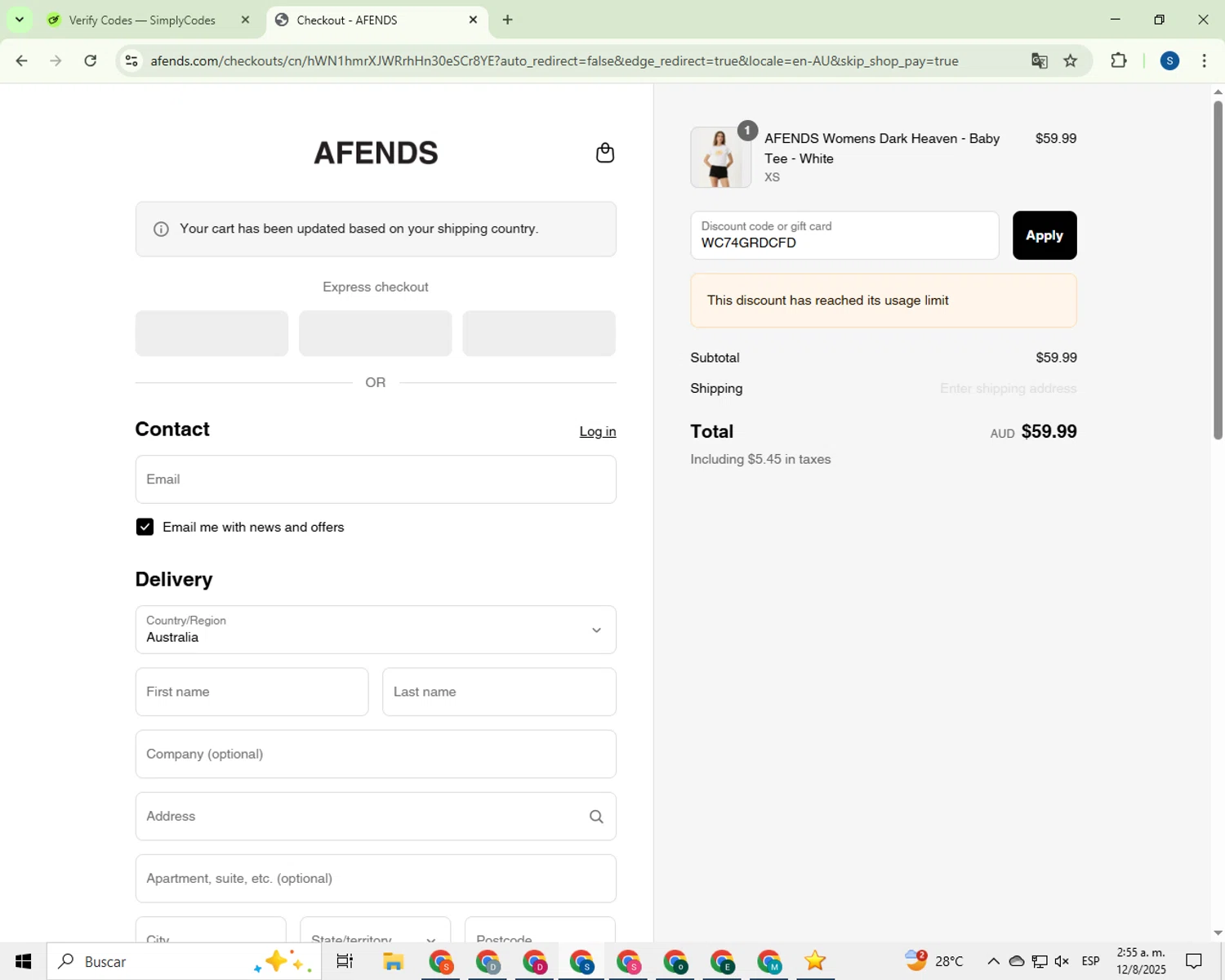Screen dimensions: 1225x980
Task: Click the browser forward arrow
Action: point(56,60)
